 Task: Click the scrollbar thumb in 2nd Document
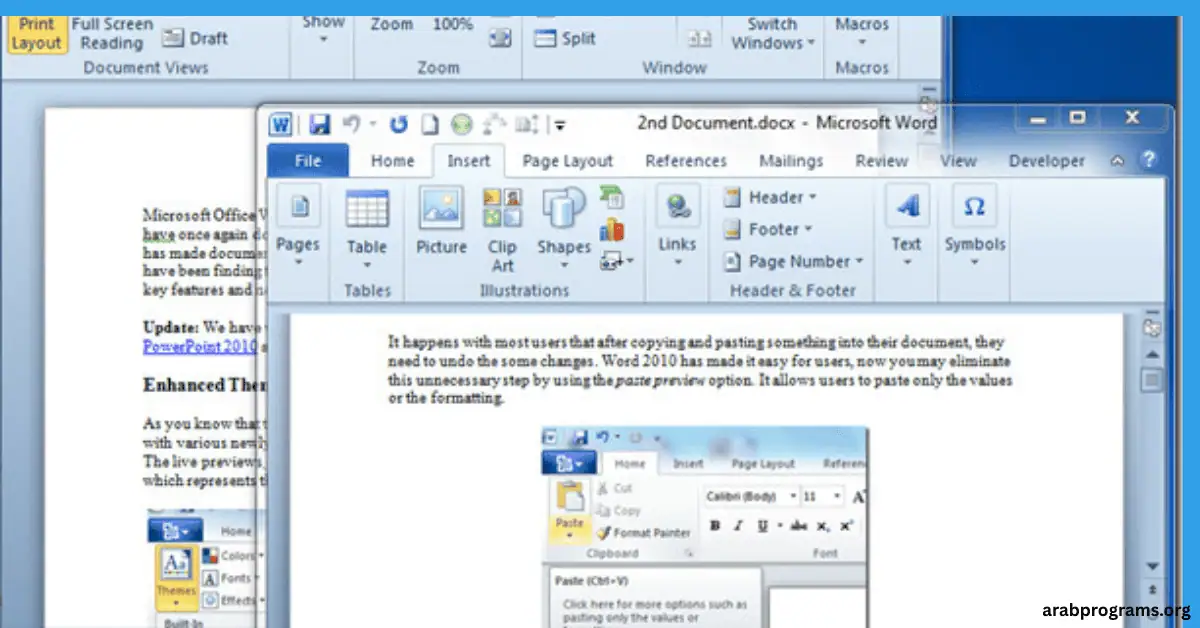(1152, 380)
